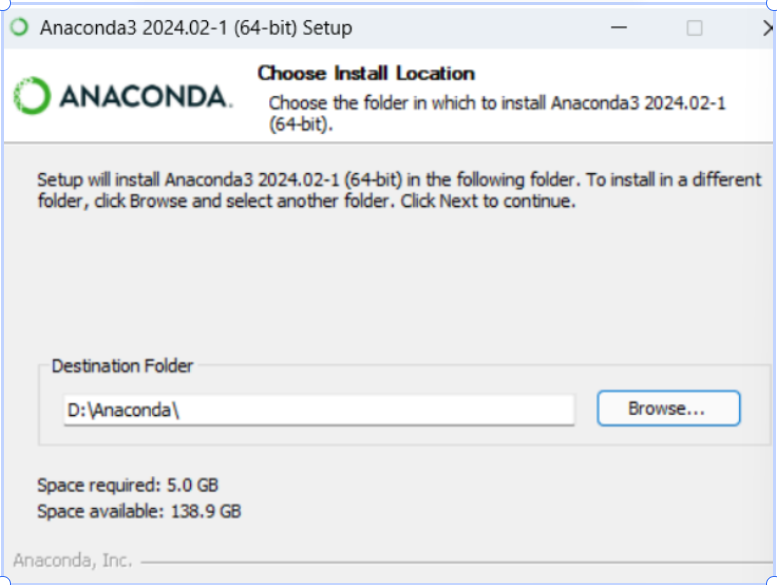Click the bottom-right corner selection handle
Screen dimensions: 777x585
click(x=772, y=580)
